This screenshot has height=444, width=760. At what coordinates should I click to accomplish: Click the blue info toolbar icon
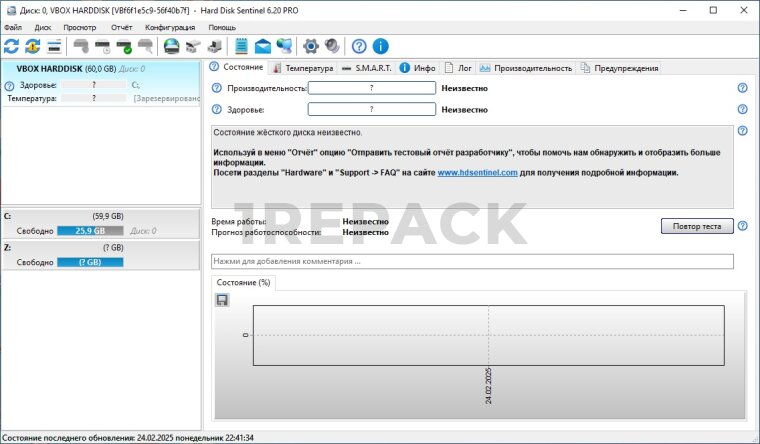pos(380,46)
